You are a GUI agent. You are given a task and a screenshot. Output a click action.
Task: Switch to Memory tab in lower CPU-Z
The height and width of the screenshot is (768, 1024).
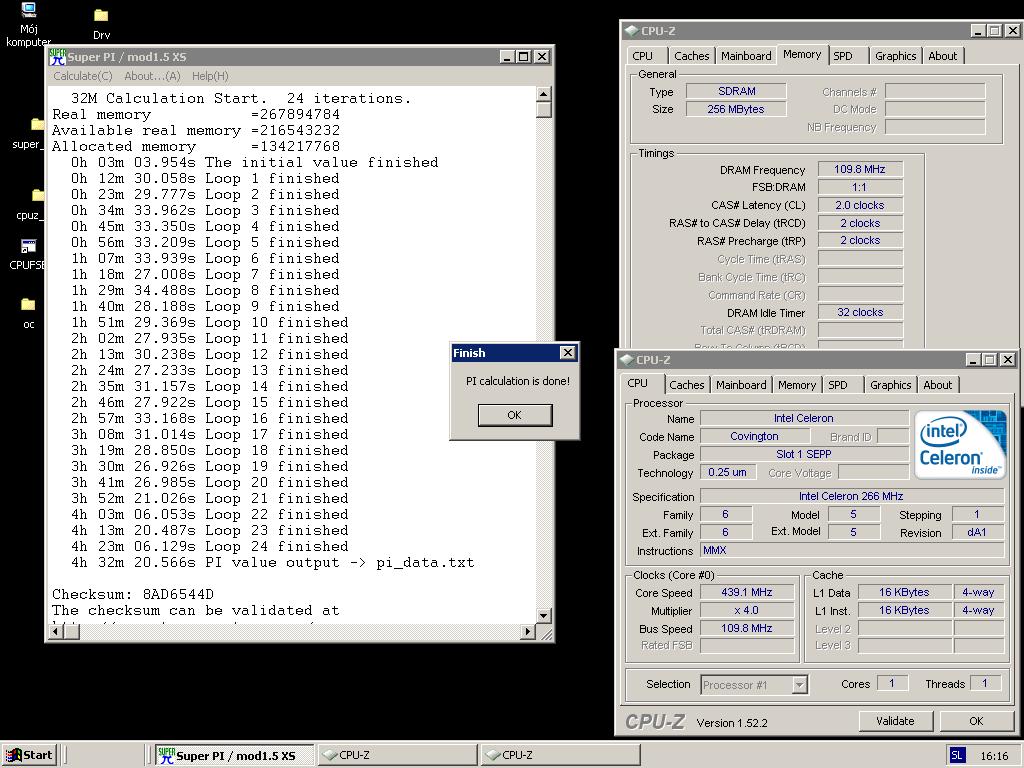[x=797, y=385]
